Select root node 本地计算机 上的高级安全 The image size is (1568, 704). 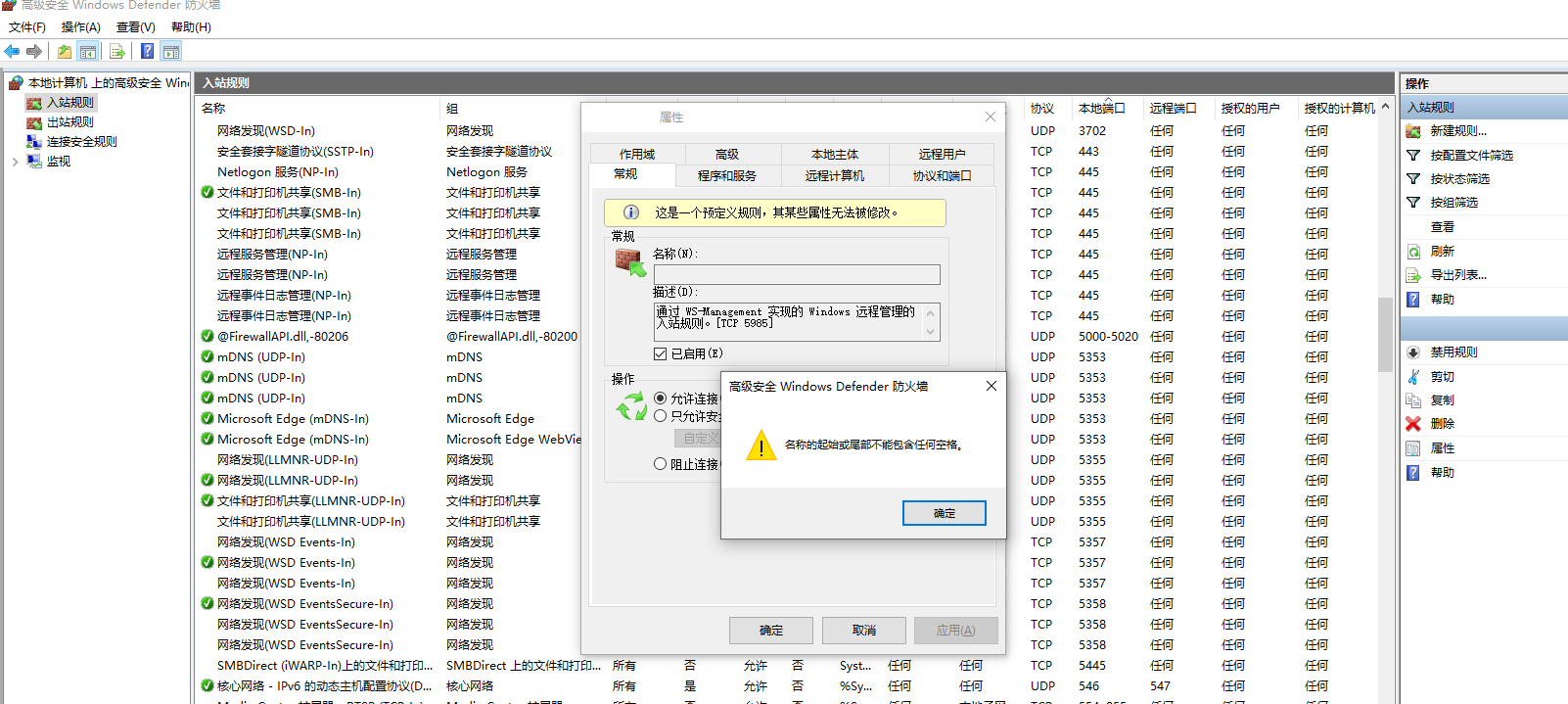pyautogui.click(x=108, y=83)
